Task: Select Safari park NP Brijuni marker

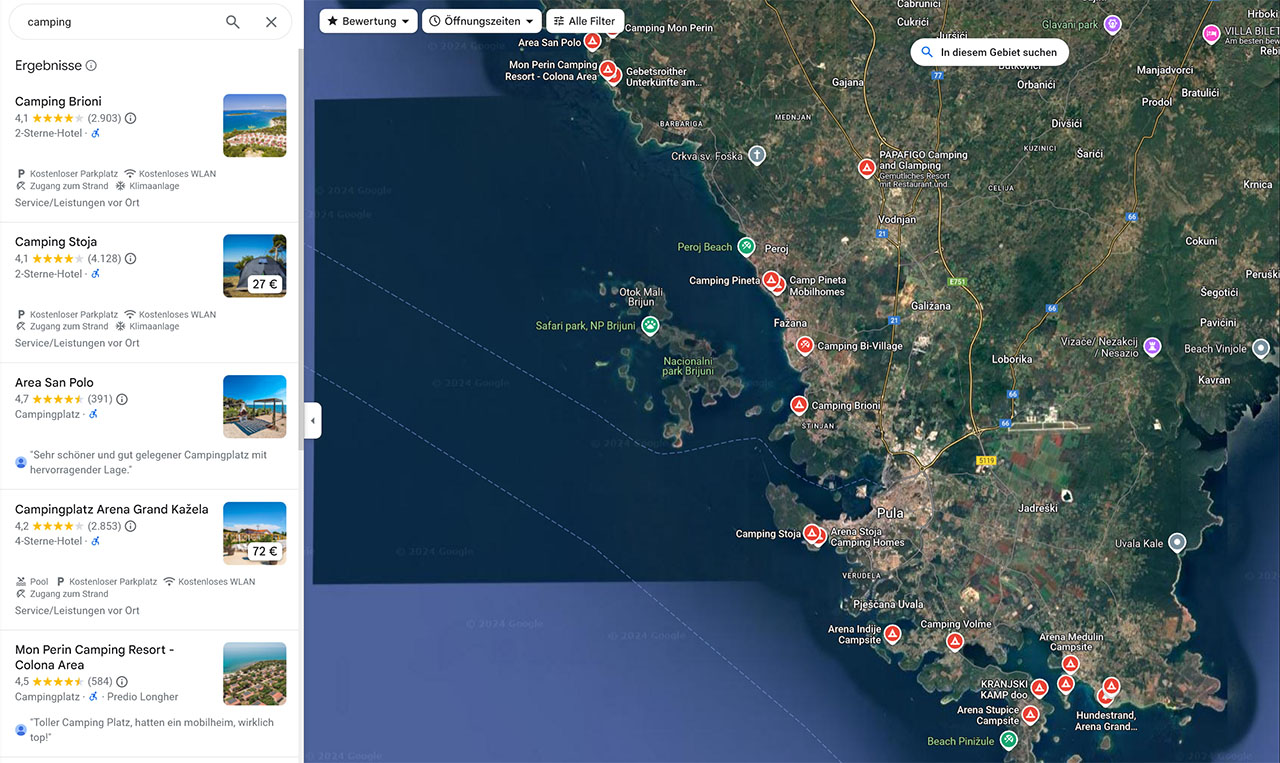Action: [x=651, y=325]
